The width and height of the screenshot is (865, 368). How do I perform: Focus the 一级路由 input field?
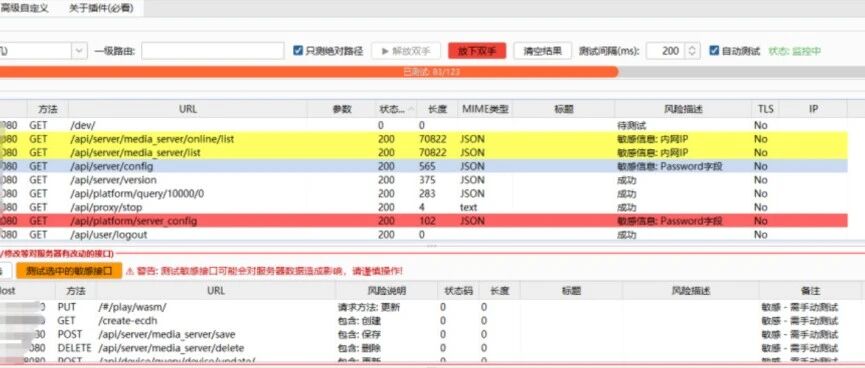coord(212,51)
